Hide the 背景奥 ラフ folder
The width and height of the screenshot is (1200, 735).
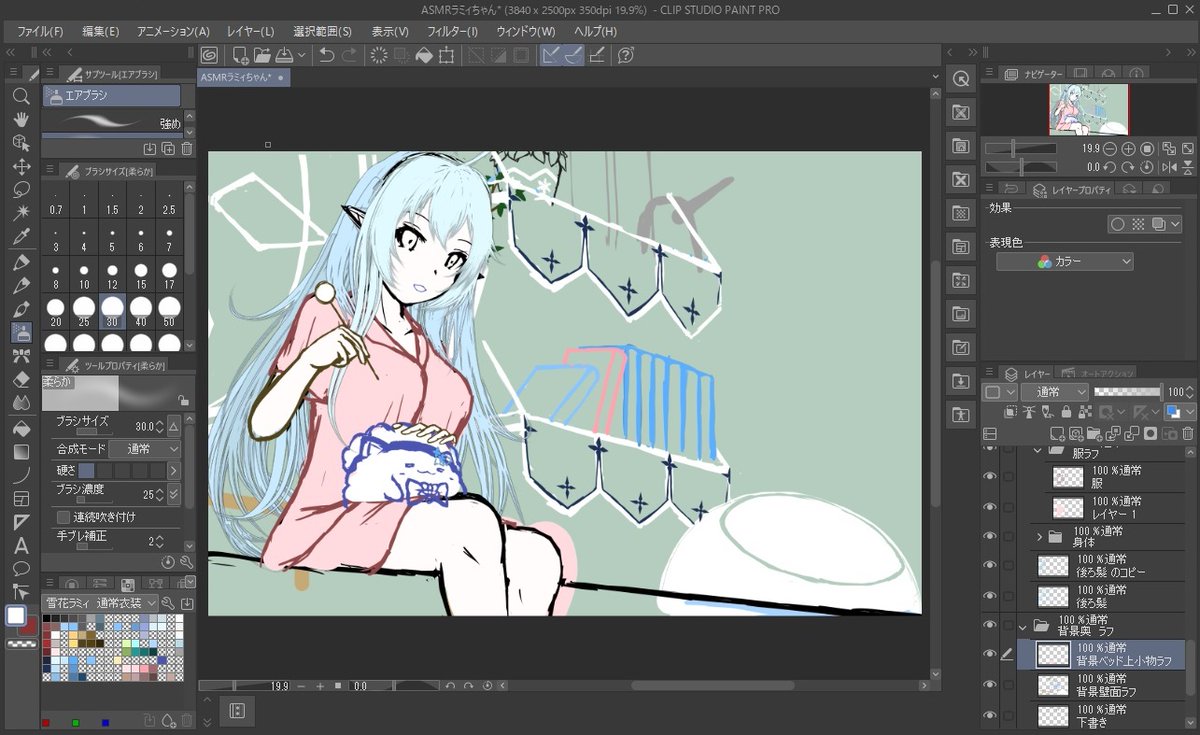click(990, 626)
